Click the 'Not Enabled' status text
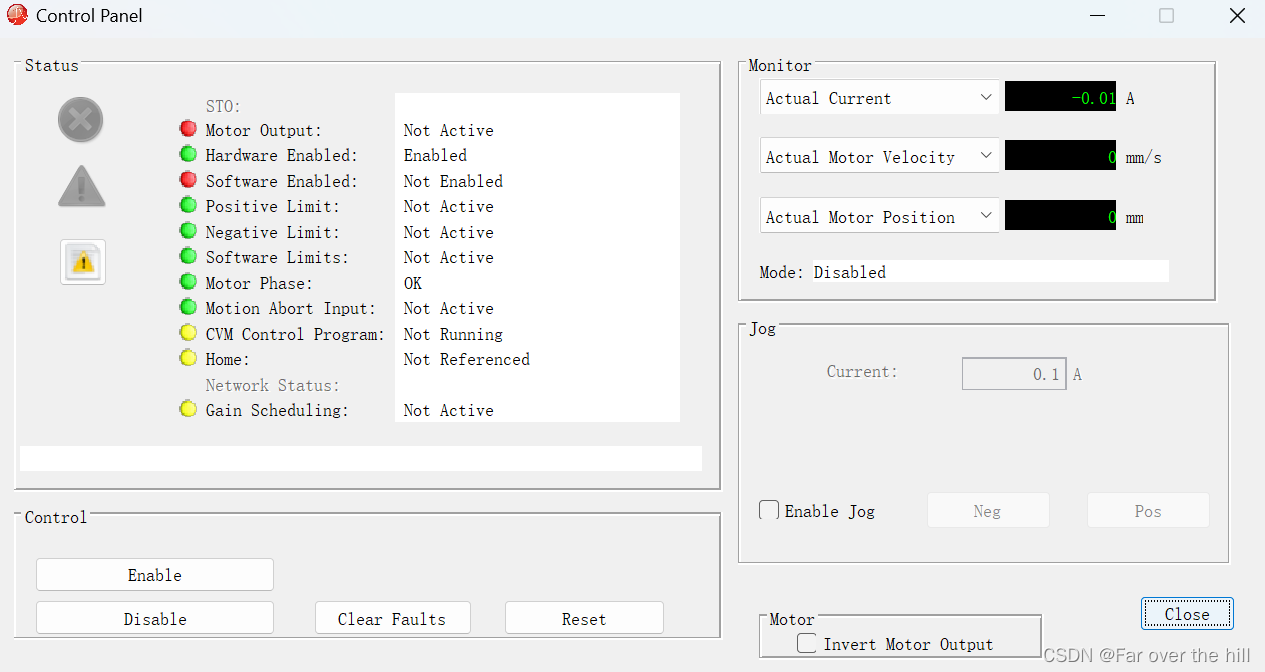1265x672 pixels. click(x=453, y=181)
